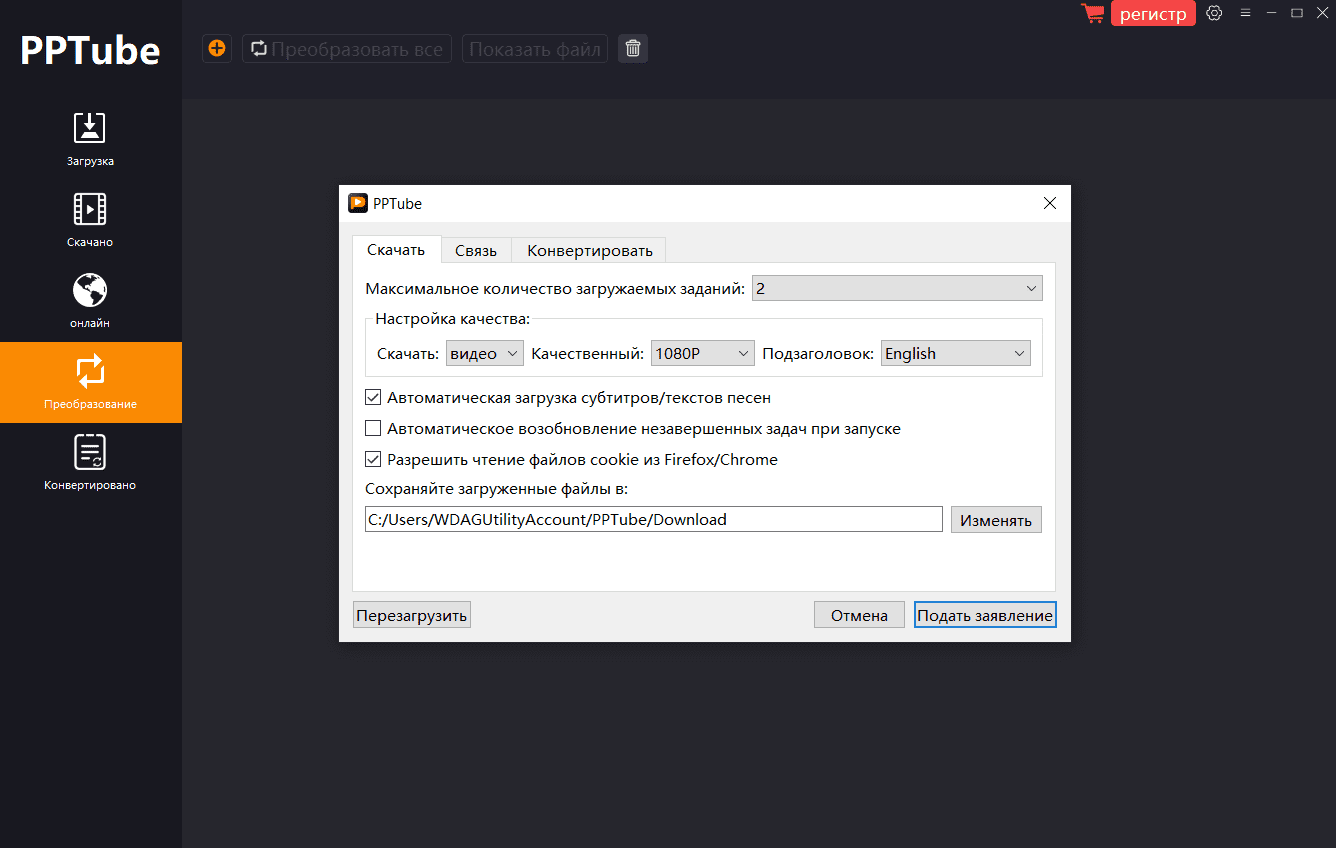The image size is (1336, 848).
Task: Click the download save path field
Action: (x=653, y=519)
